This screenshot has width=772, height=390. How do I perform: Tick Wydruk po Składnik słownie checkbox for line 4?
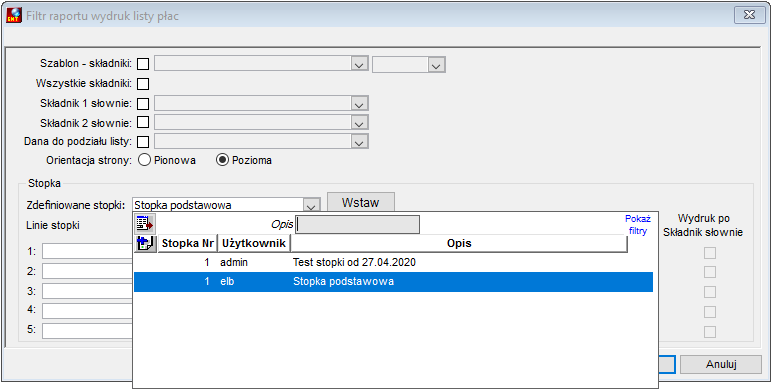(x=709, y=312)
